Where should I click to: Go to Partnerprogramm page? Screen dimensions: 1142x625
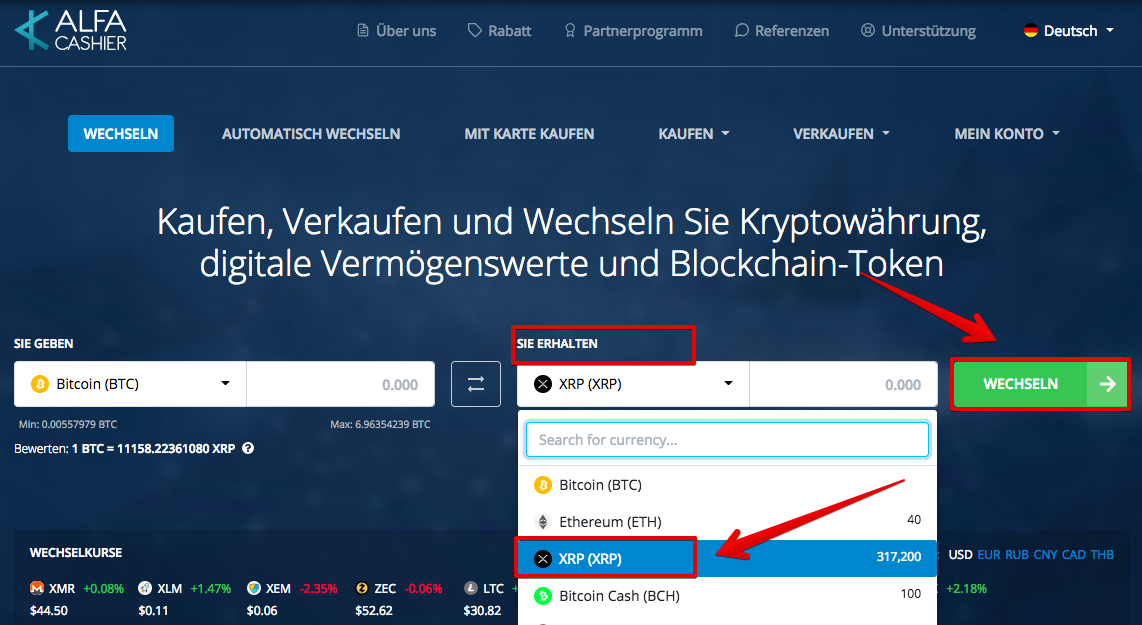click(634, 31)
